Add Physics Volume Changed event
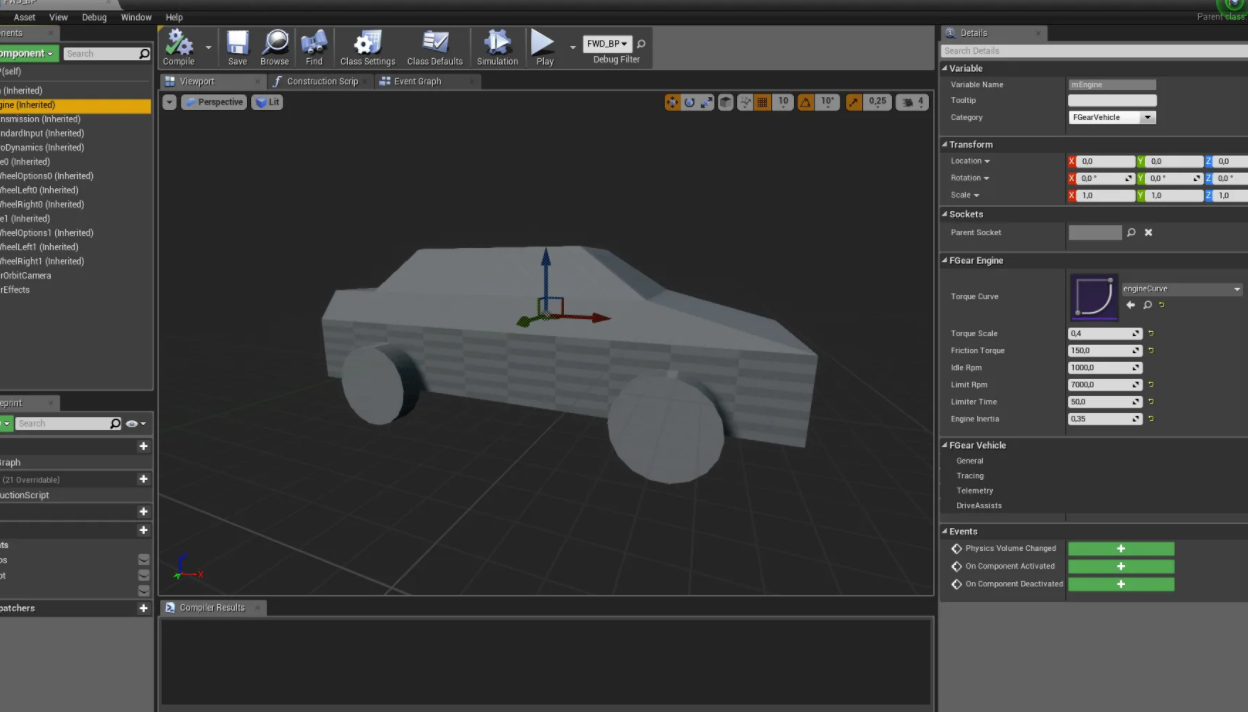This screenshot has height=712, width=1248. [x=1121, y=549]
